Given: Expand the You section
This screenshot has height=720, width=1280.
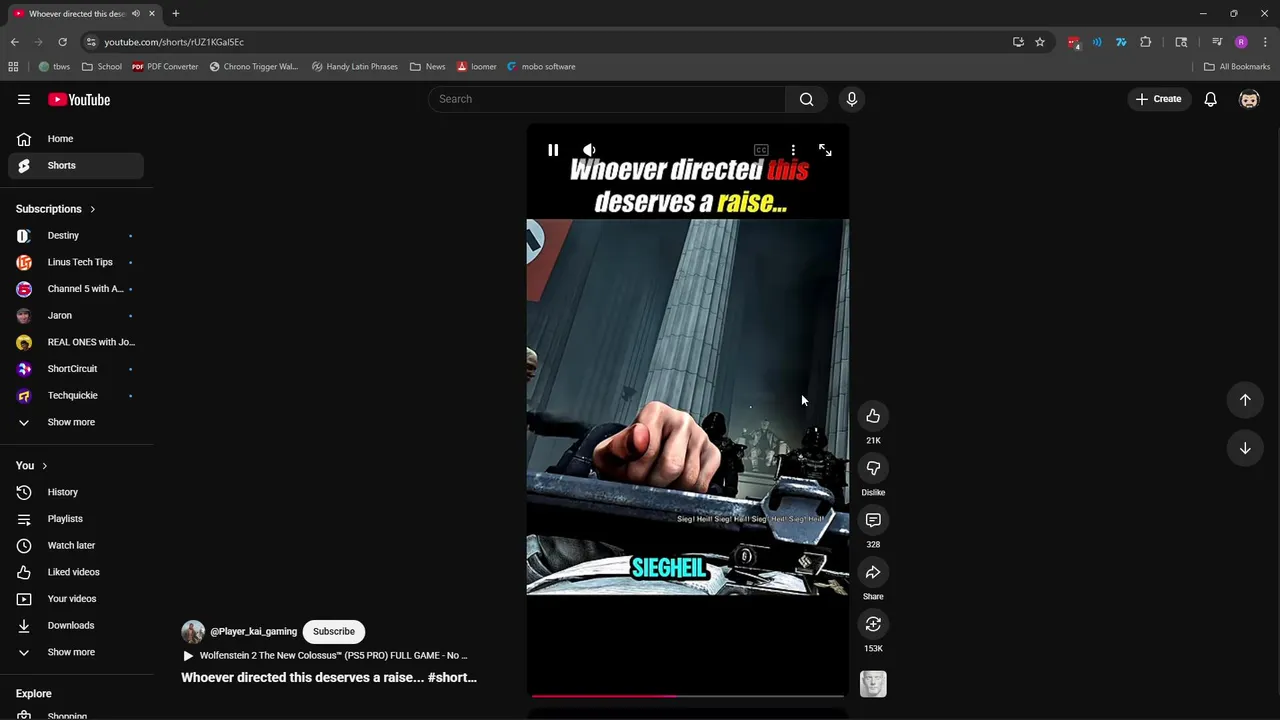Looking at the screenshot, I should point(32,466).
